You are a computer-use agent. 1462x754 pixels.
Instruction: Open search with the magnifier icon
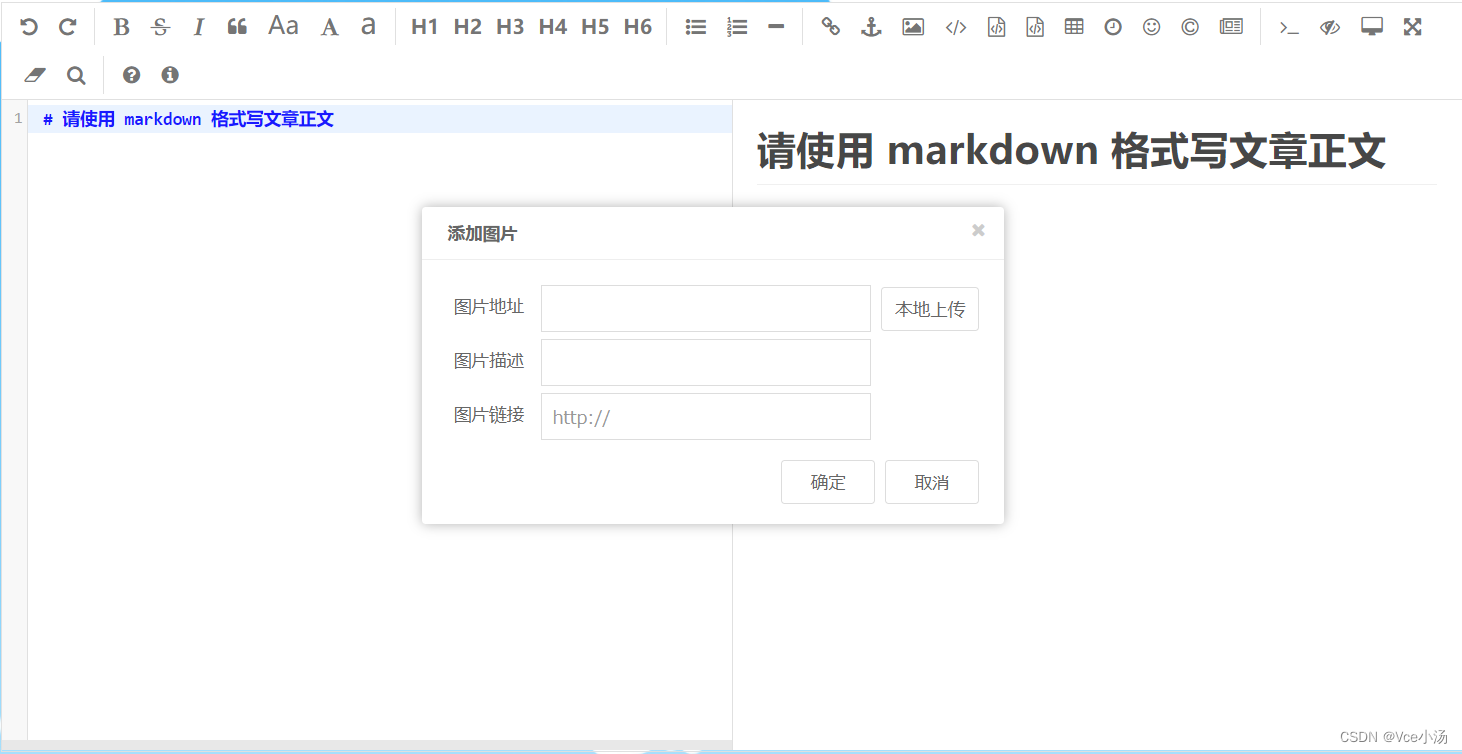point(76,75)
